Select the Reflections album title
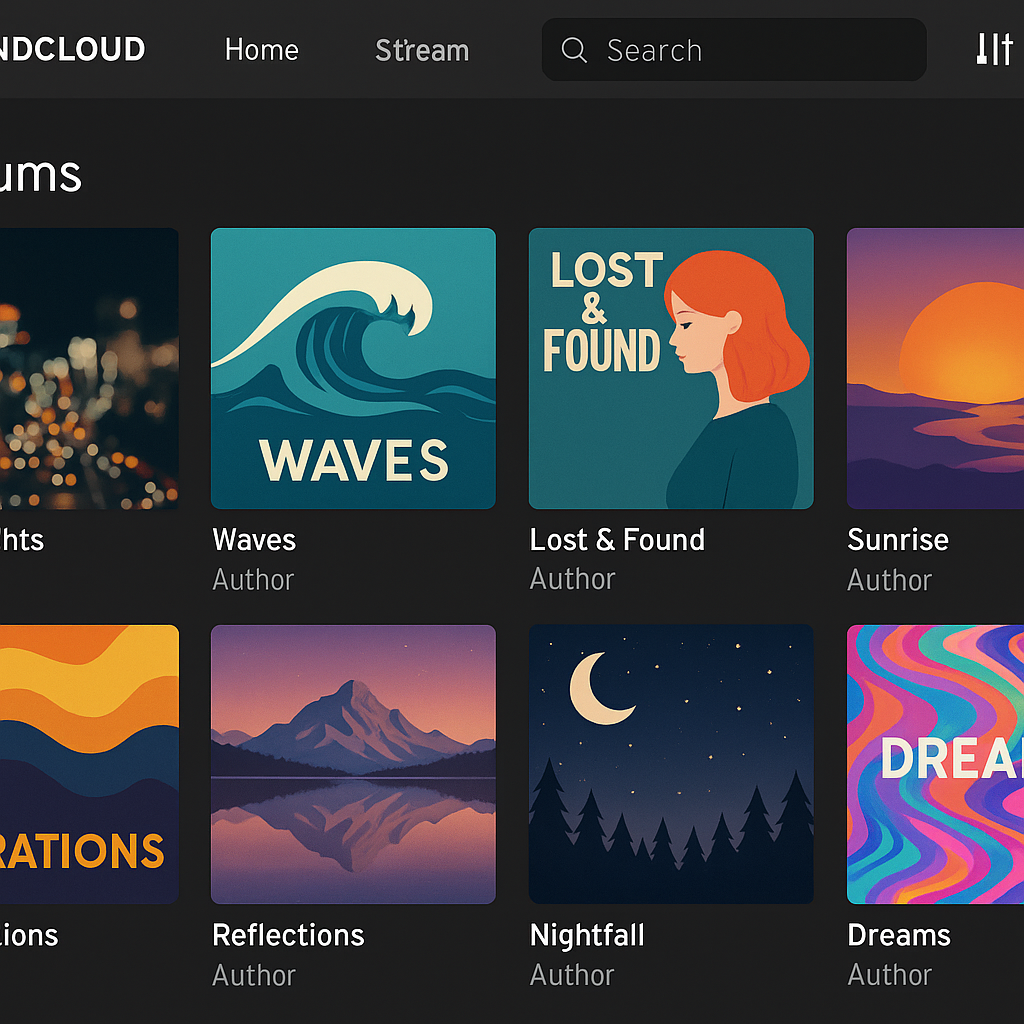The image size is (1024, 1024). tap(288, 935)
